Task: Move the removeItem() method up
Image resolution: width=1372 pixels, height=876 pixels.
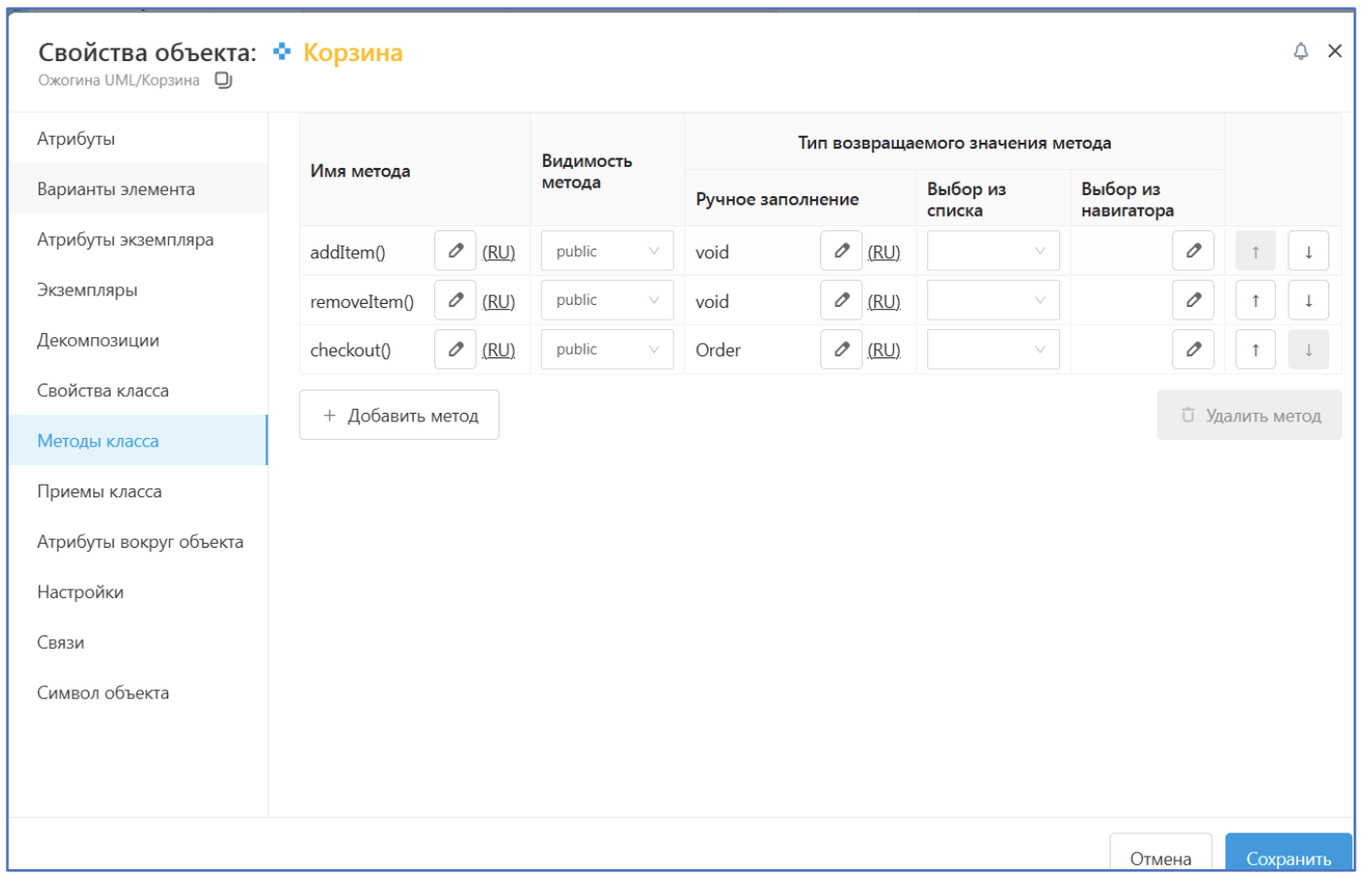Action: (x=1254, y=300)
